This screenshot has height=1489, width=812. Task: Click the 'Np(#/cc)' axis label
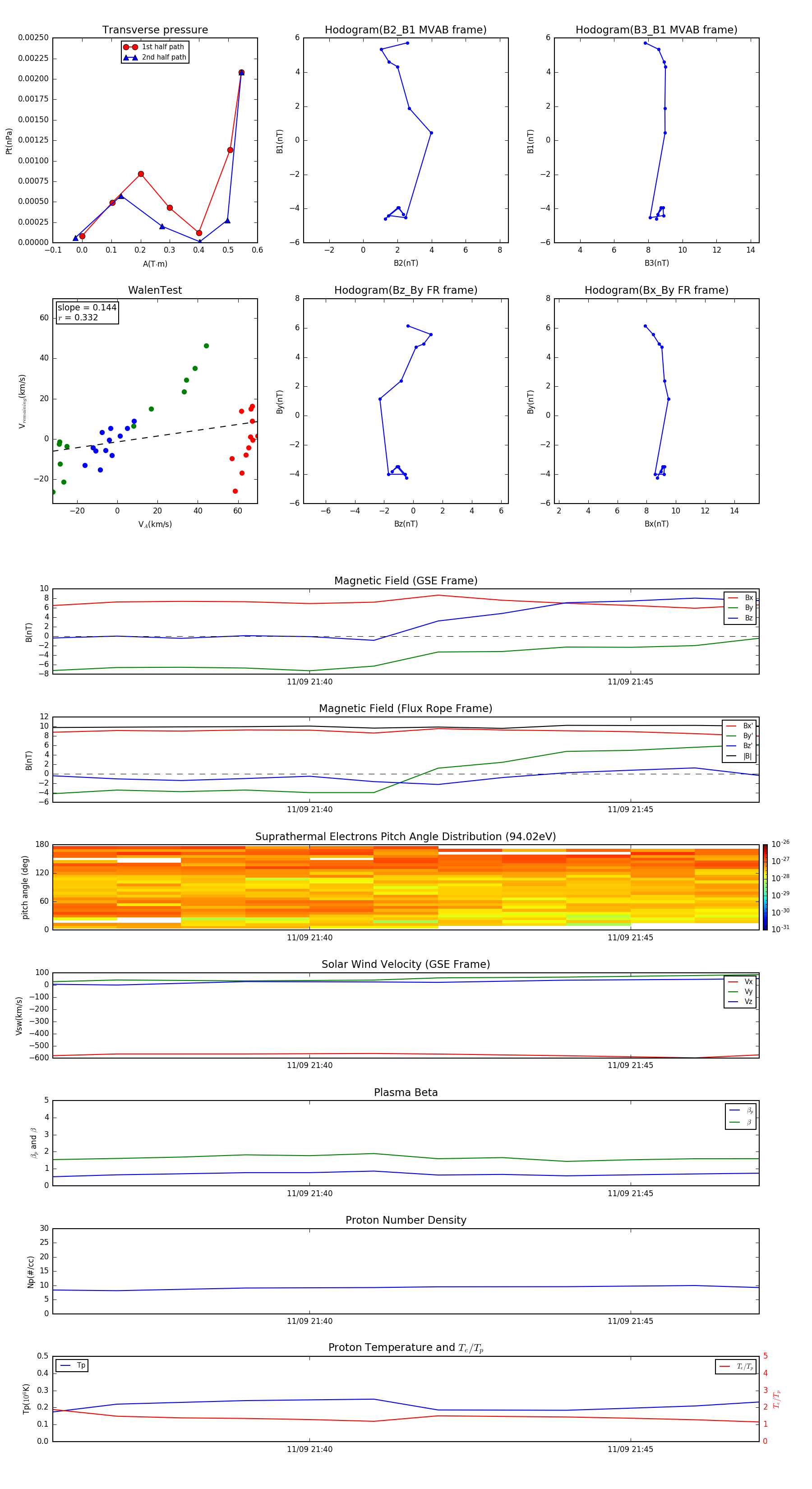tap(31, 1272)
